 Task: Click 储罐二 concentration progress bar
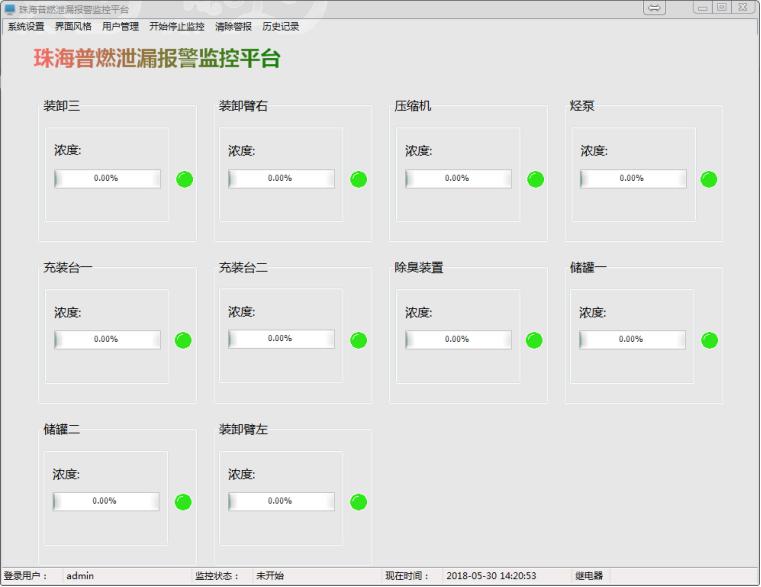point(106,501)
